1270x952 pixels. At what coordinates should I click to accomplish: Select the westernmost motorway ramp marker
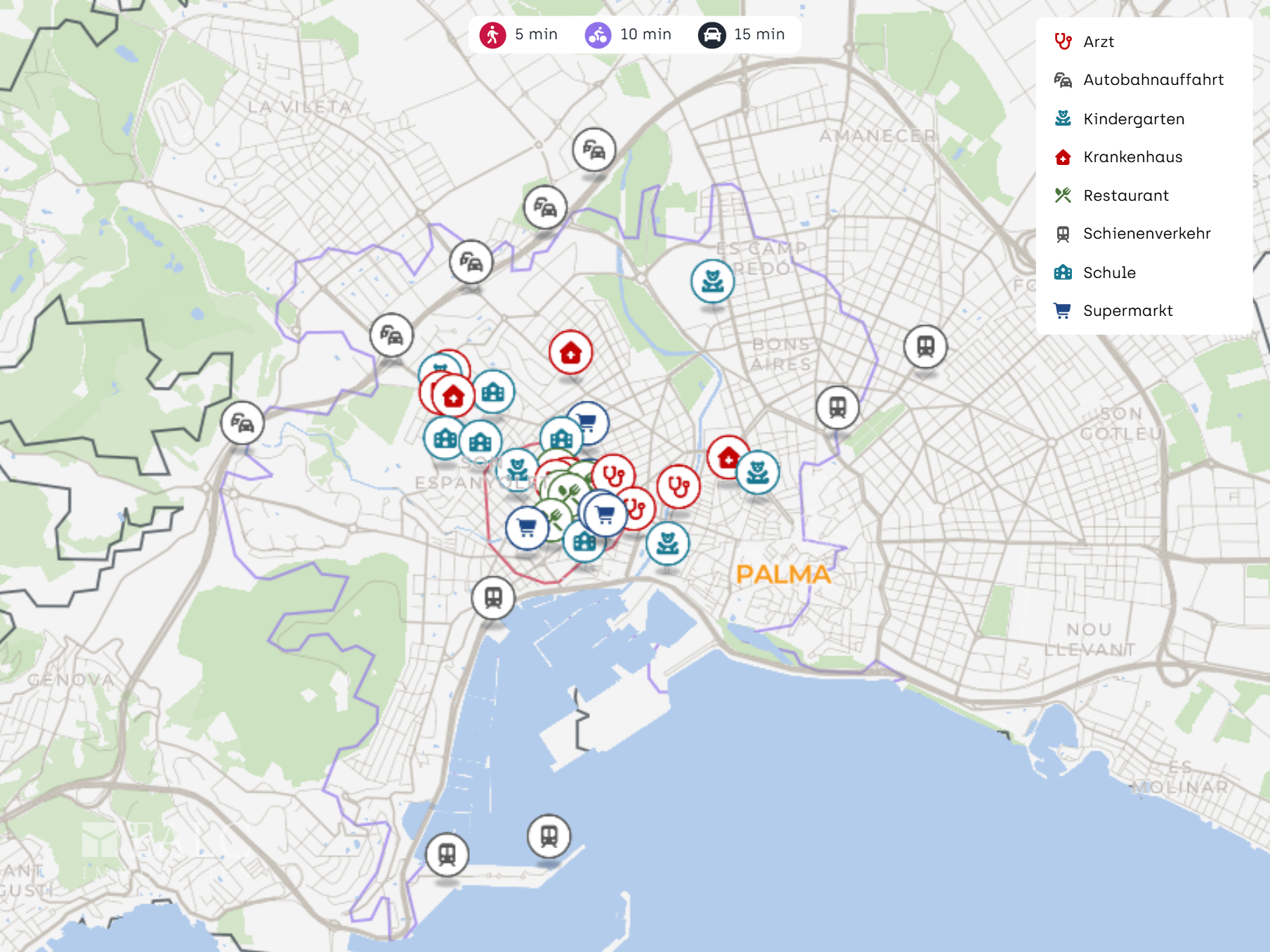tap(242, 423)
